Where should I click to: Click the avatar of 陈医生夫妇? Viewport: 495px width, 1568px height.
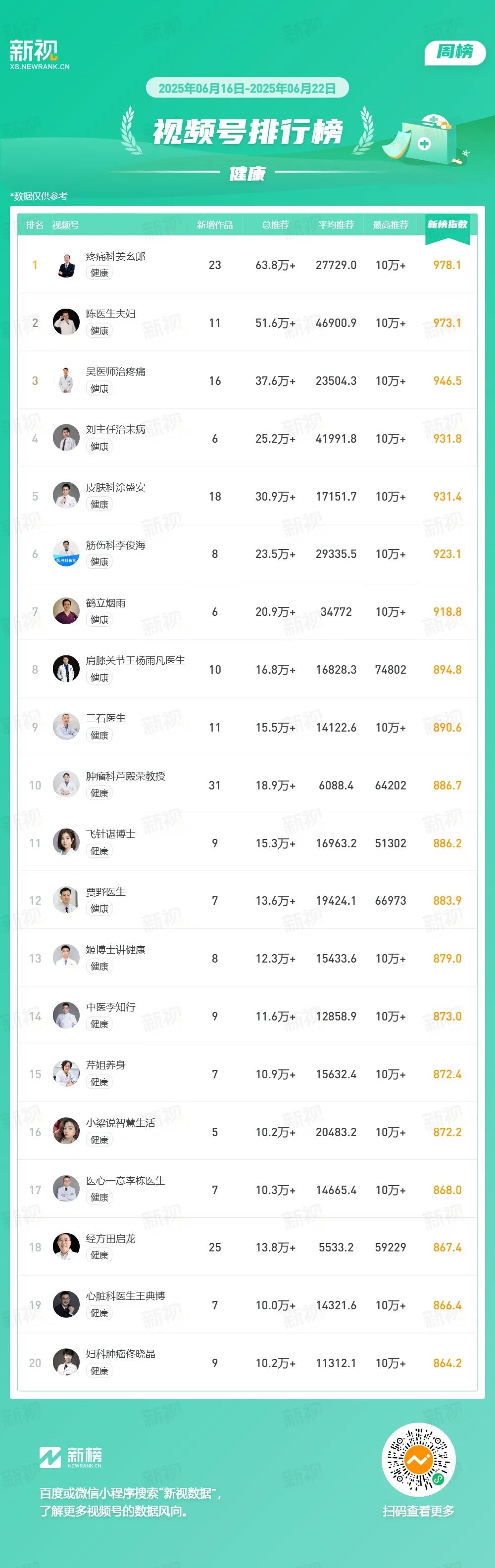[66, 323]
